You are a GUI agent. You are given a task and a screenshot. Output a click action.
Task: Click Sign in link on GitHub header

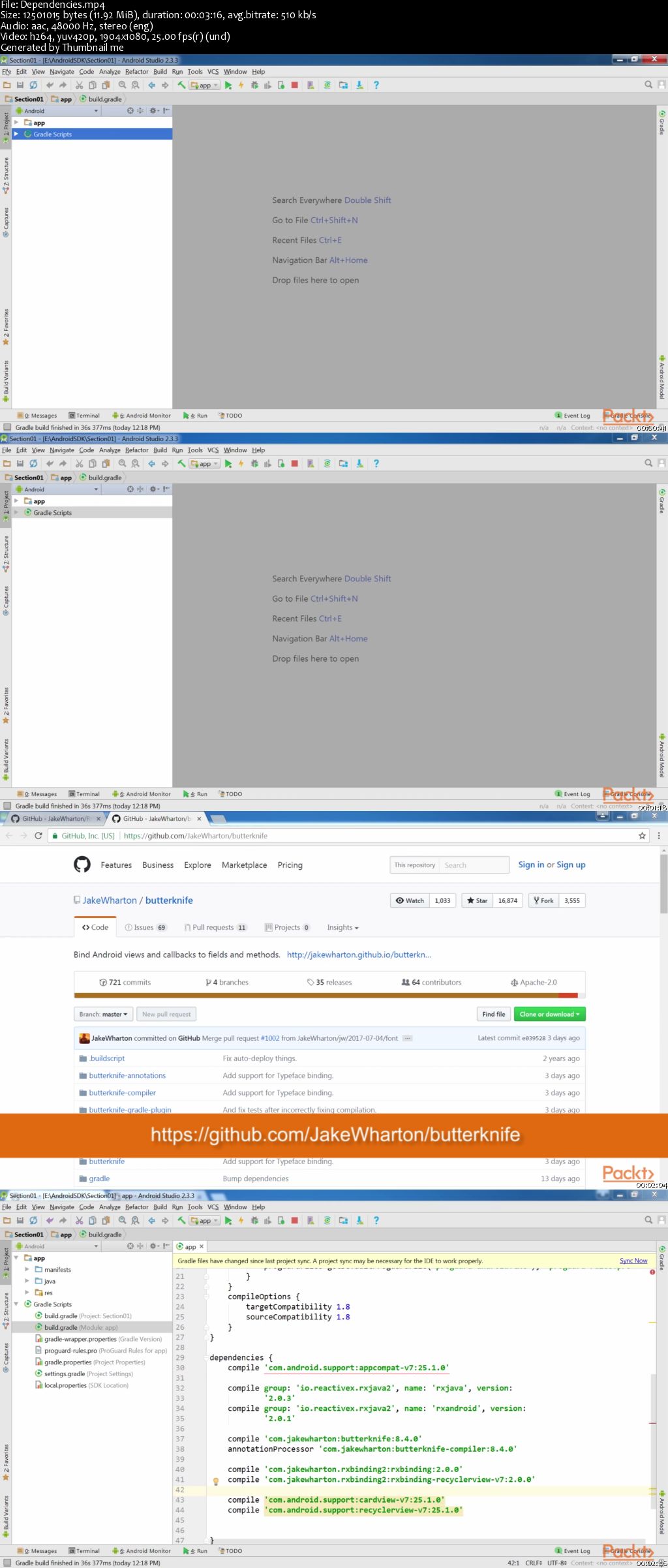(x=531, y=865)
